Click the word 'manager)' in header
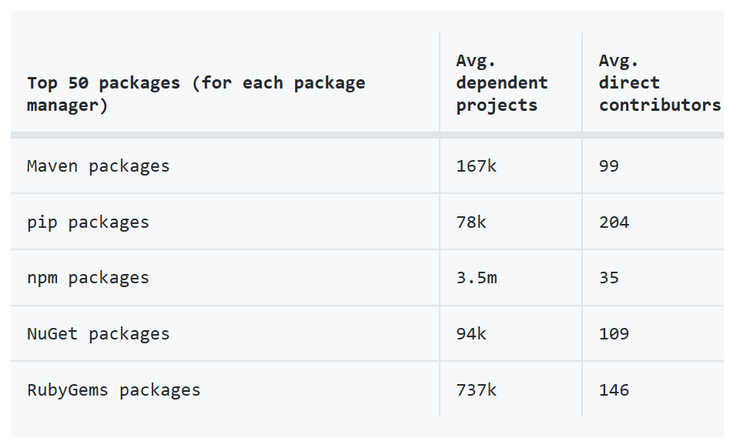Viewport: 740px width, 448px height. pyautogui.click(x=67, y=105)
